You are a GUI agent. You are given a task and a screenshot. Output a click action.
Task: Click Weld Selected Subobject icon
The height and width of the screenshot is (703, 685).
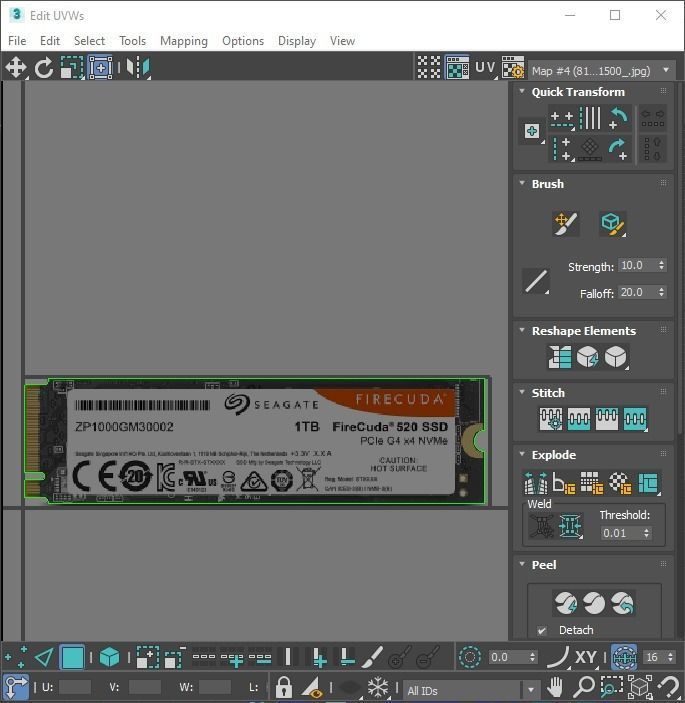pos(570,525)
